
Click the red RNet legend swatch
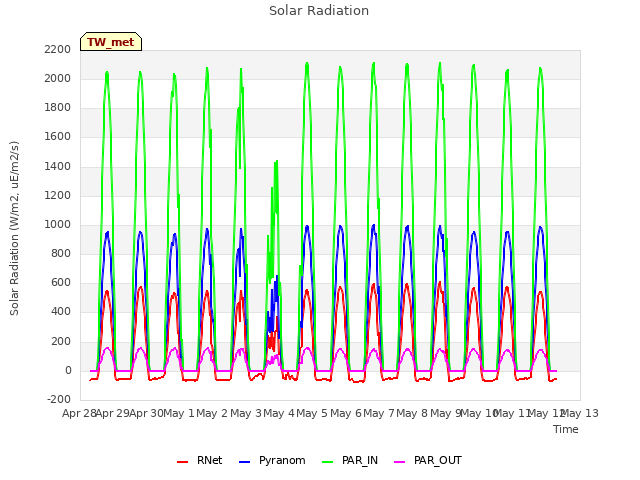(x=182, y=462)
